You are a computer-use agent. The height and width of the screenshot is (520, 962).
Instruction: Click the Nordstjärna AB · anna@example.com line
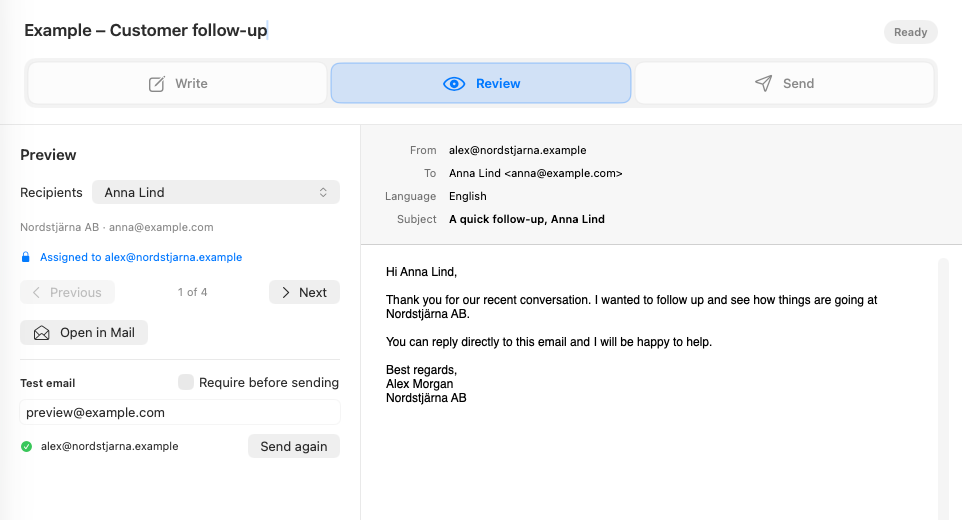pos(117,228)
